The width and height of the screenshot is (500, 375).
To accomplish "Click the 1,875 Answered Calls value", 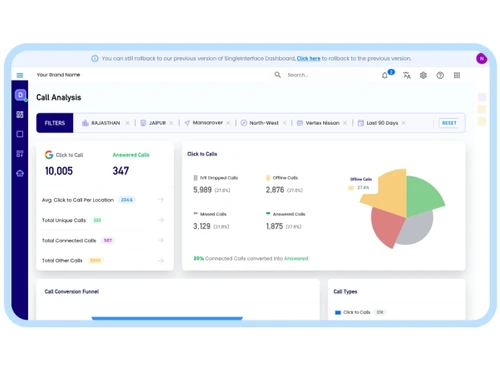I will click(x=274, y=226).
